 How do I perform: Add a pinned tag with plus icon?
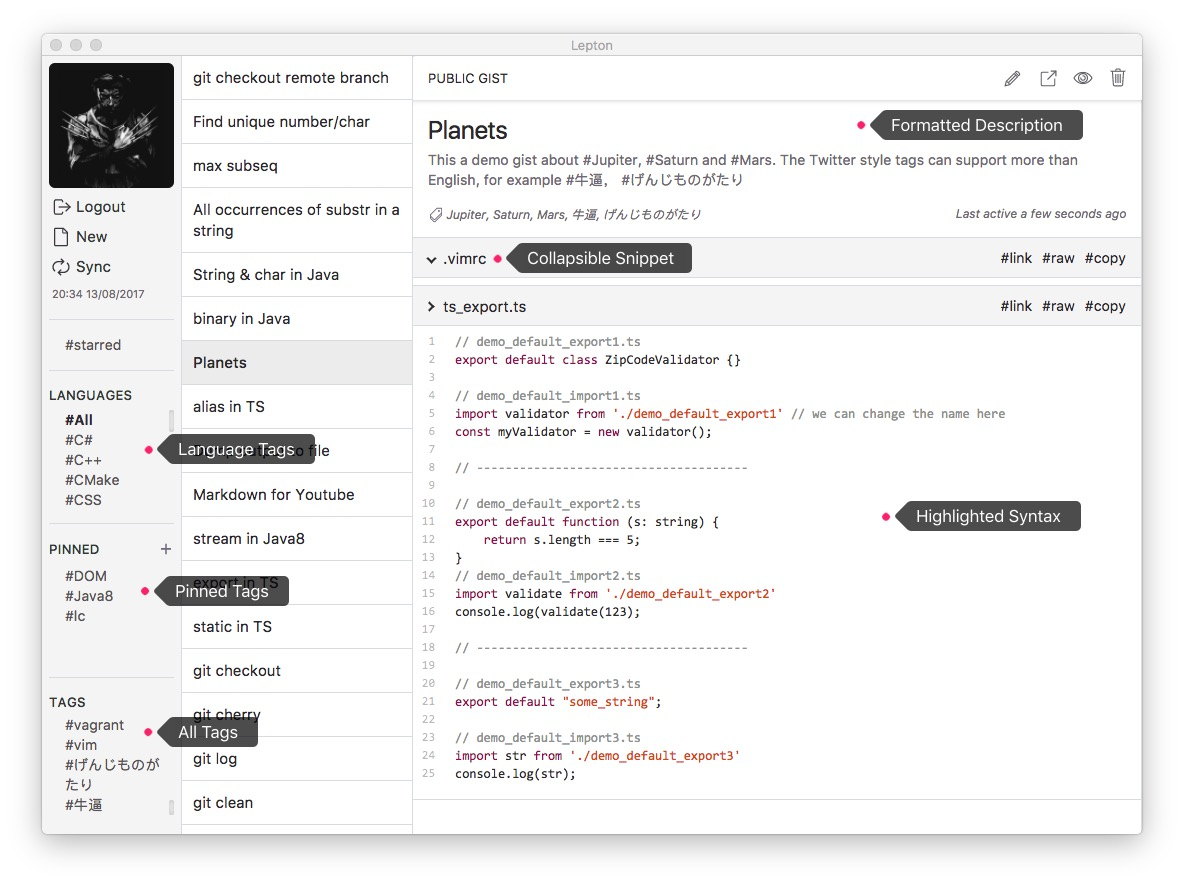165,550
